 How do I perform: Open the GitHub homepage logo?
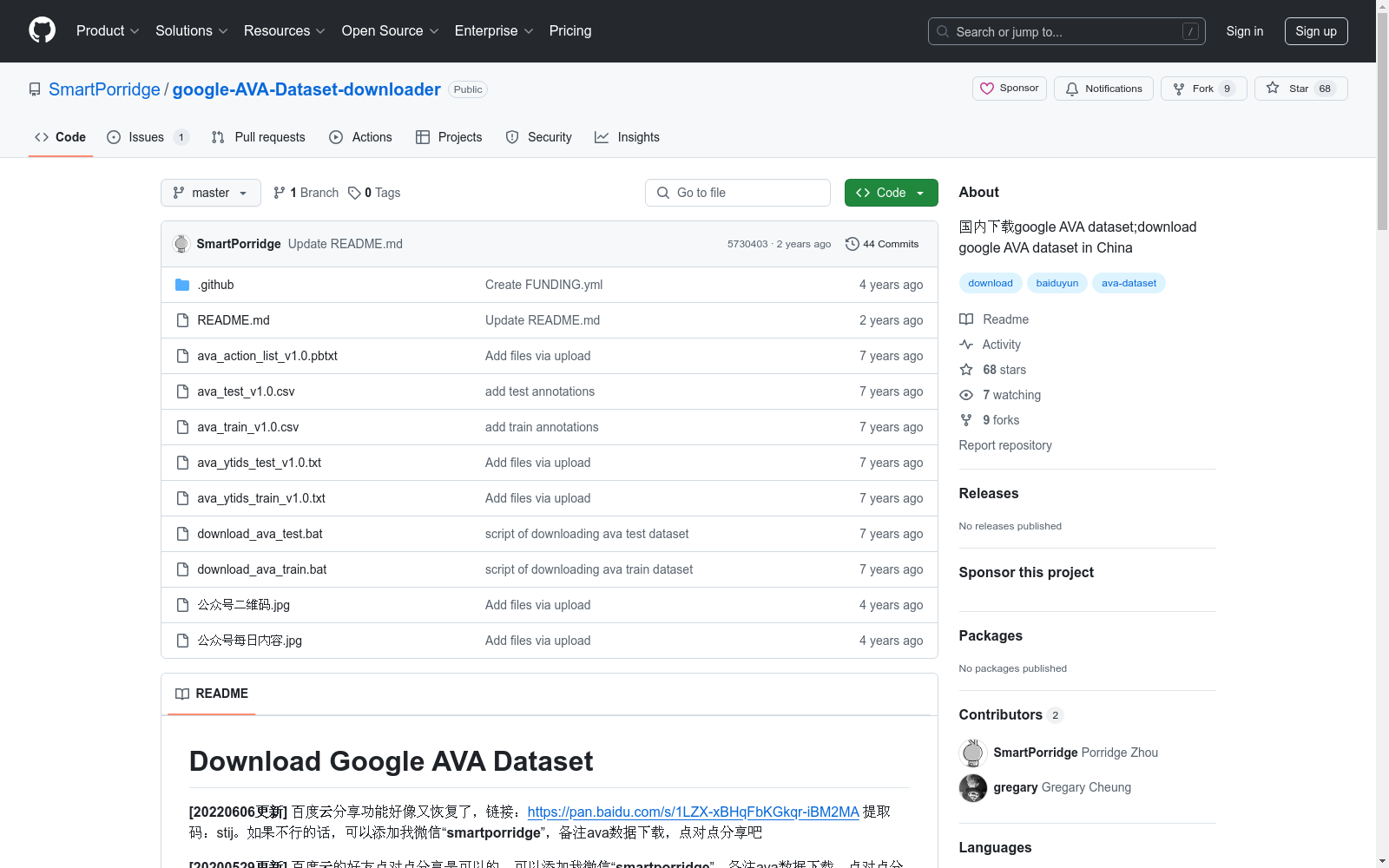(42, 30)
